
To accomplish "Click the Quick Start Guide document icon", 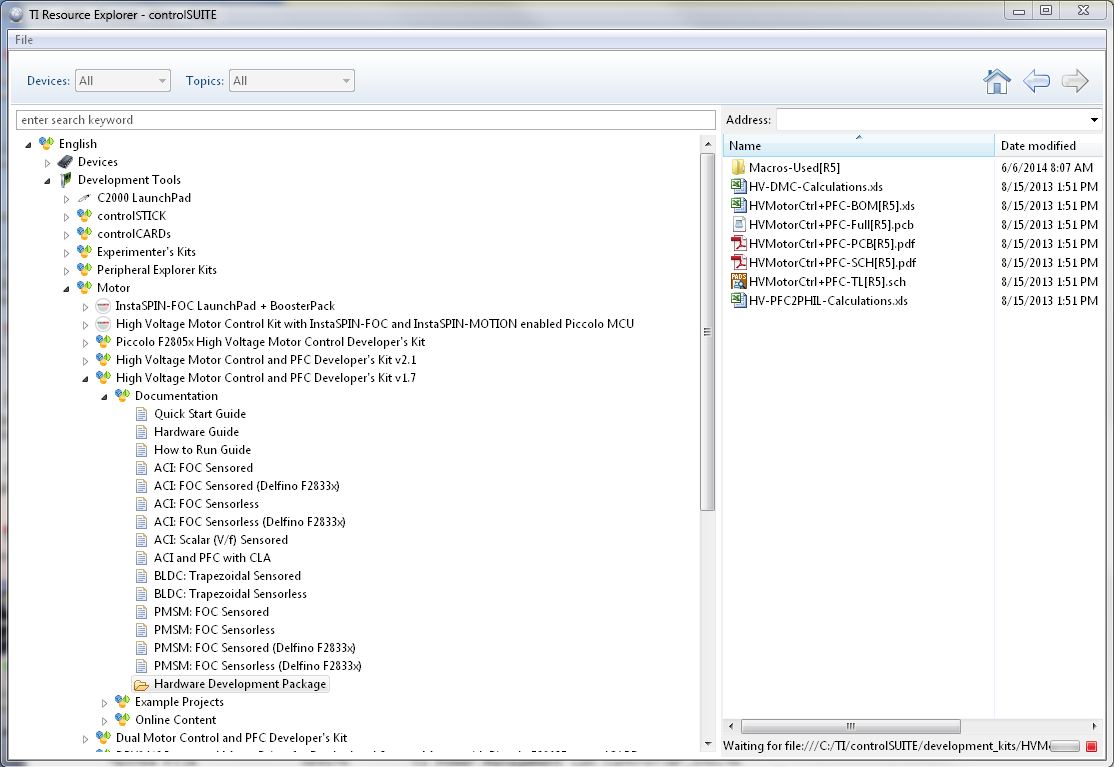I will [141, 414].
